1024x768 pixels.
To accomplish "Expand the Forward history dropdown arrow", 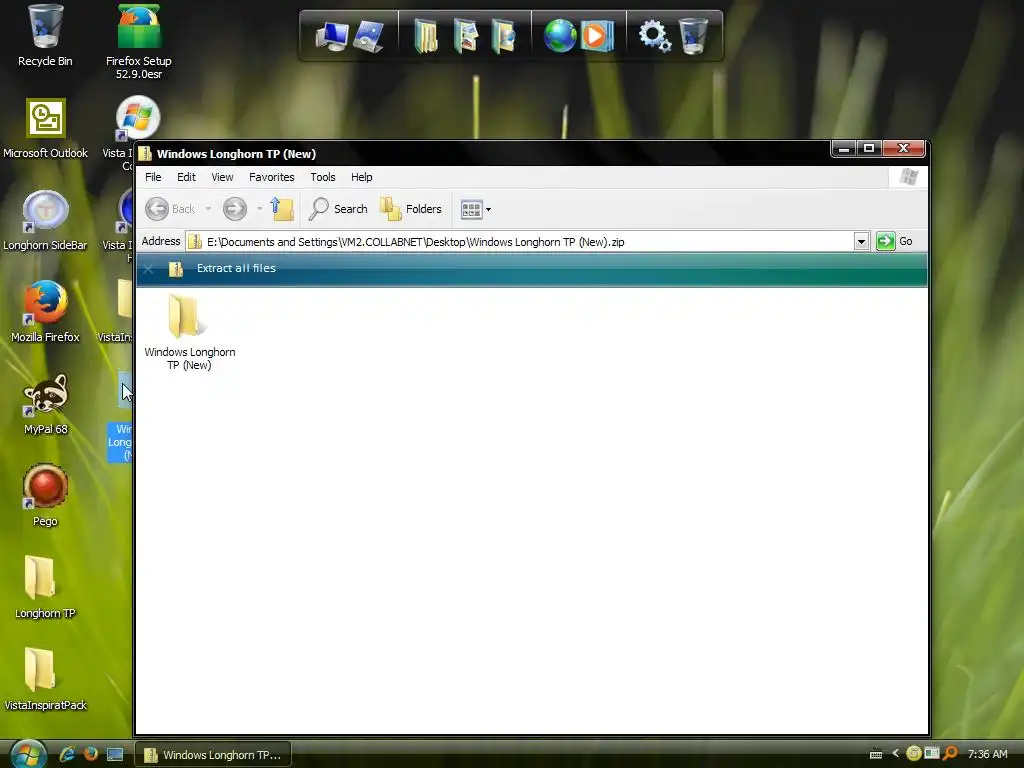I will tap(259, 209).
